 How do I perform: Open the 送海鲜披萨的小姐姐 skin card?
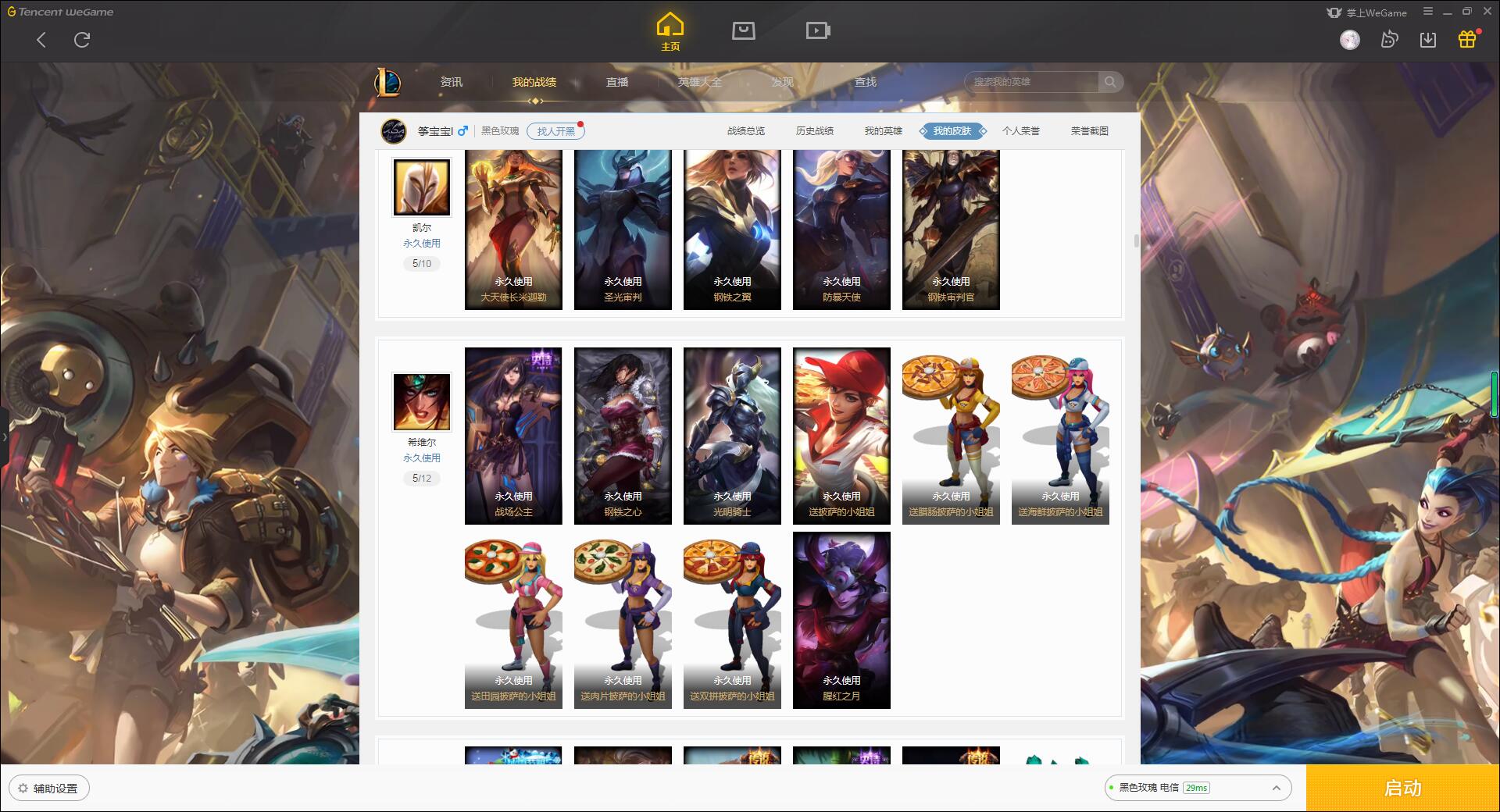click(1060, 436)
